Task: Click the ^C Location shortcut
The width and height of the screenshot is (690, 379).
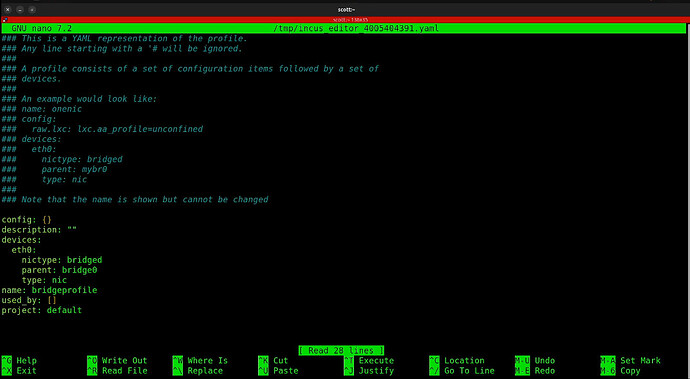Action: [457, 361]
